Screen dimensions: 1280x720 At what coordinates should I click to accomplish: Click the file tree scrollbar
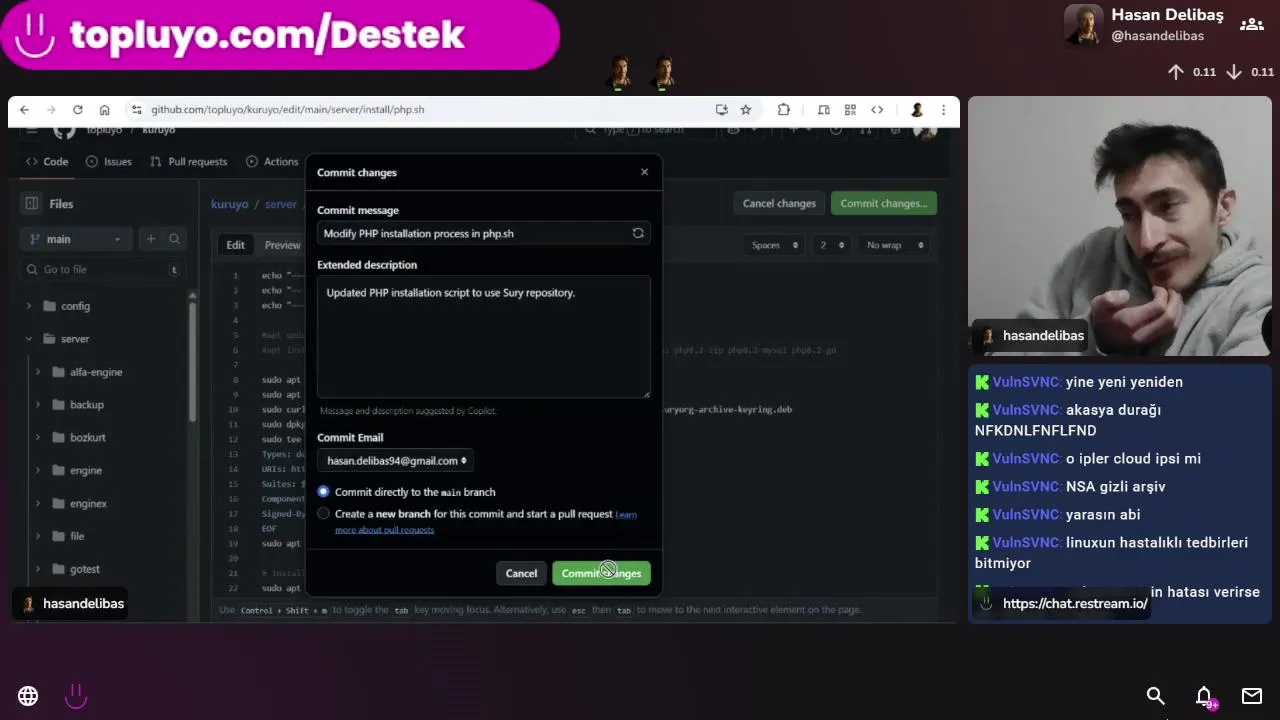[192, 360]
